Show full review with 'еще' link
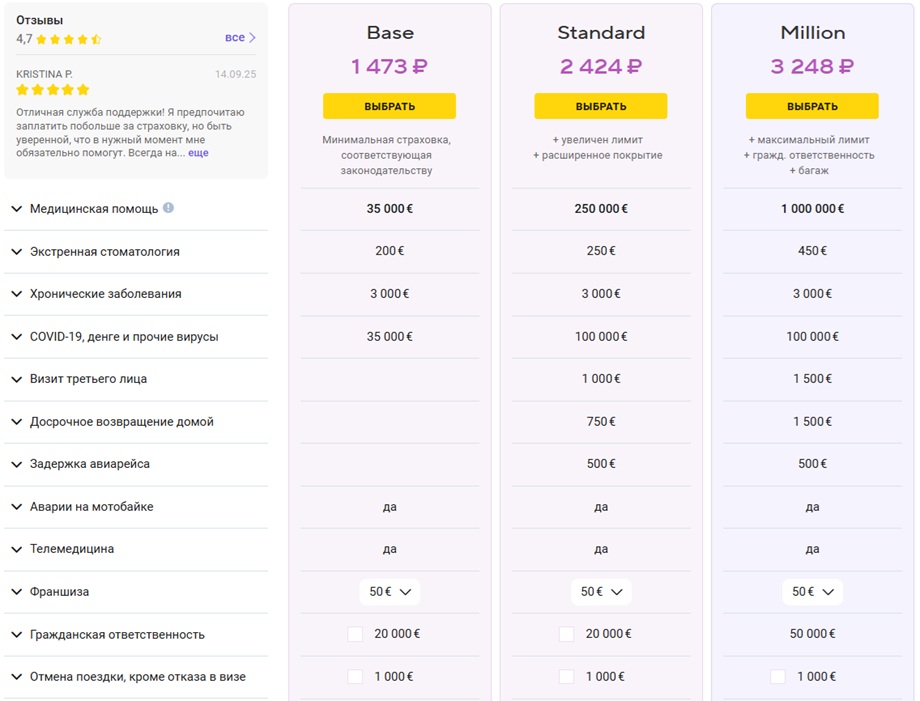This screenshot has width=920, height=701. (198, 153)
